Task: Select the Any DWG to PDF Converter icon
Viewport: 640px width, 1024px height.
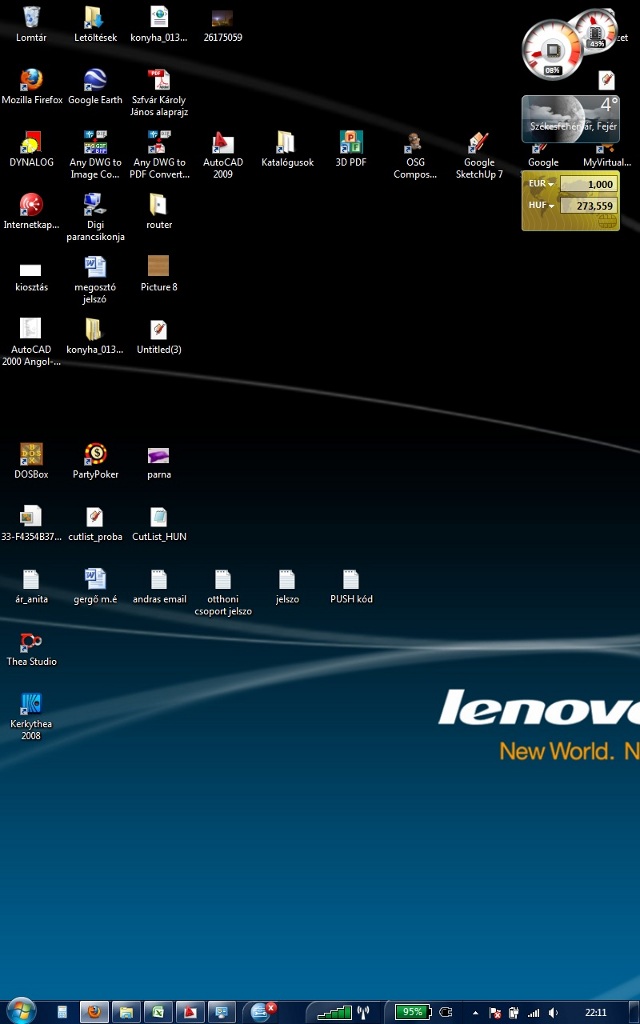Action: [159, 155]
